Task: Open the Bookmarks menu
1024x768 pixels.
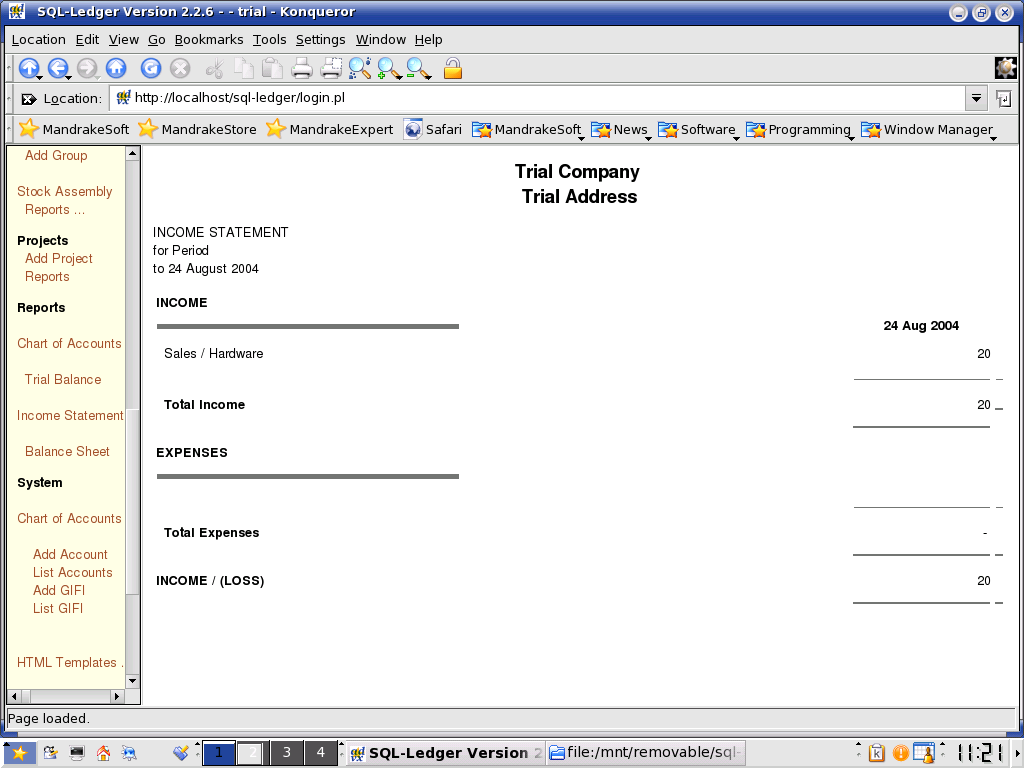Action: [x=209, y=40]
